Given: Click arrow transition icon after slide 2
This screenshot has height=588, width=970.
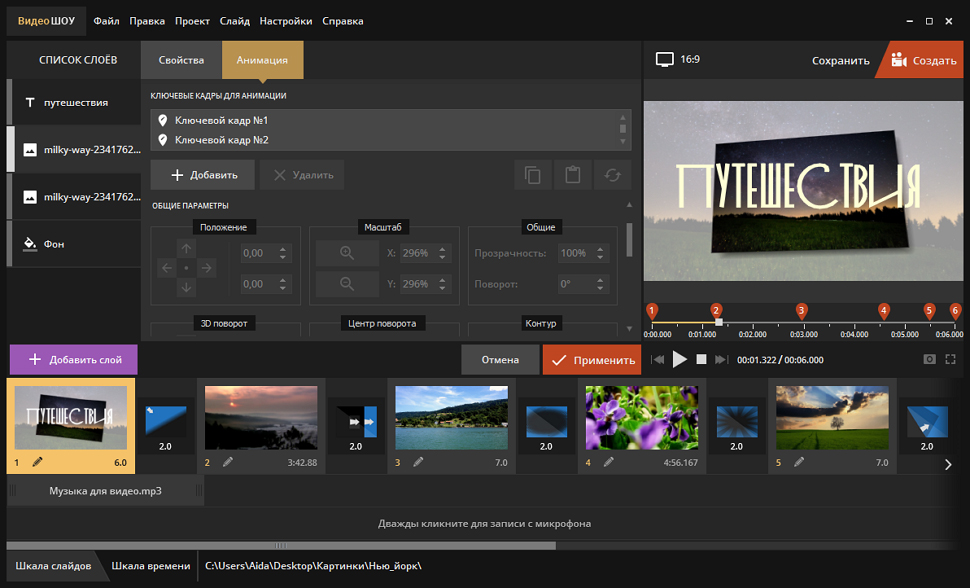Looking at the screenshot, I should [x=356, y=422].
